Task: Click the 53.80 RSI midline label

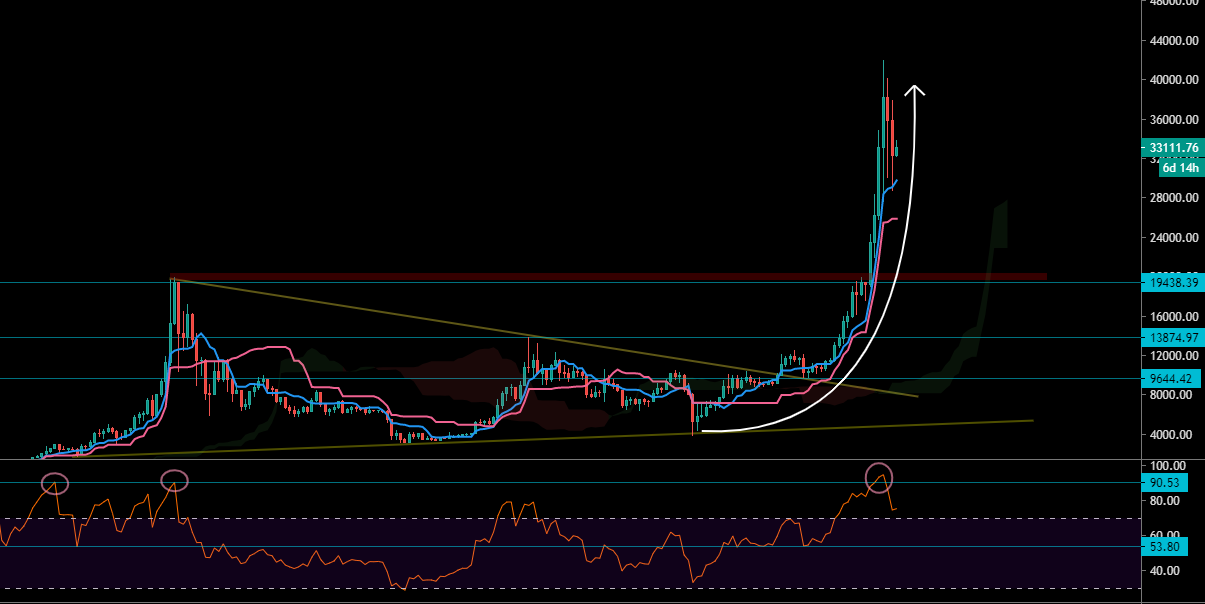Action: [1166, 546]
